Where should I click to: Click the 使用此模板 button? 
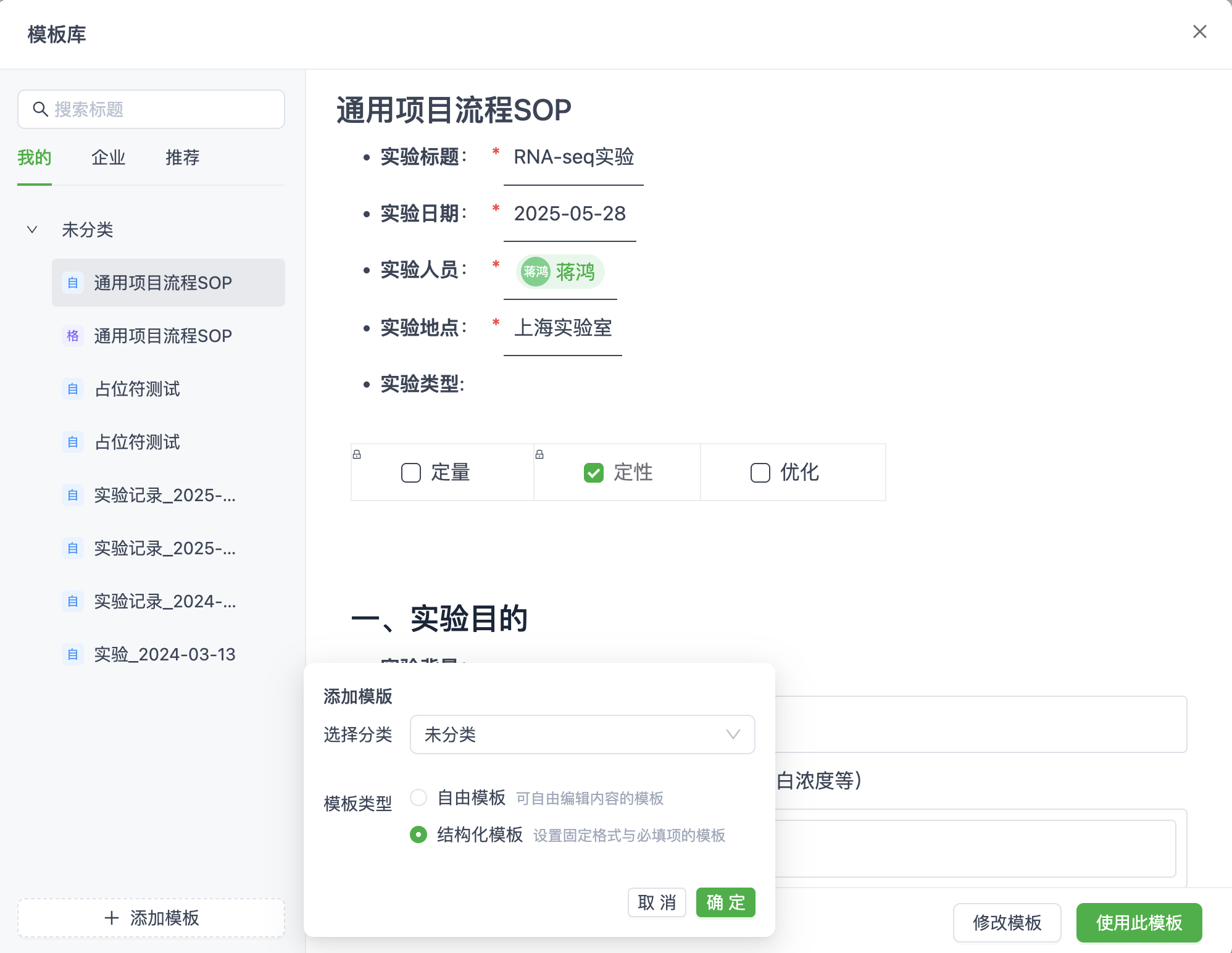(x=1138, y=923)
